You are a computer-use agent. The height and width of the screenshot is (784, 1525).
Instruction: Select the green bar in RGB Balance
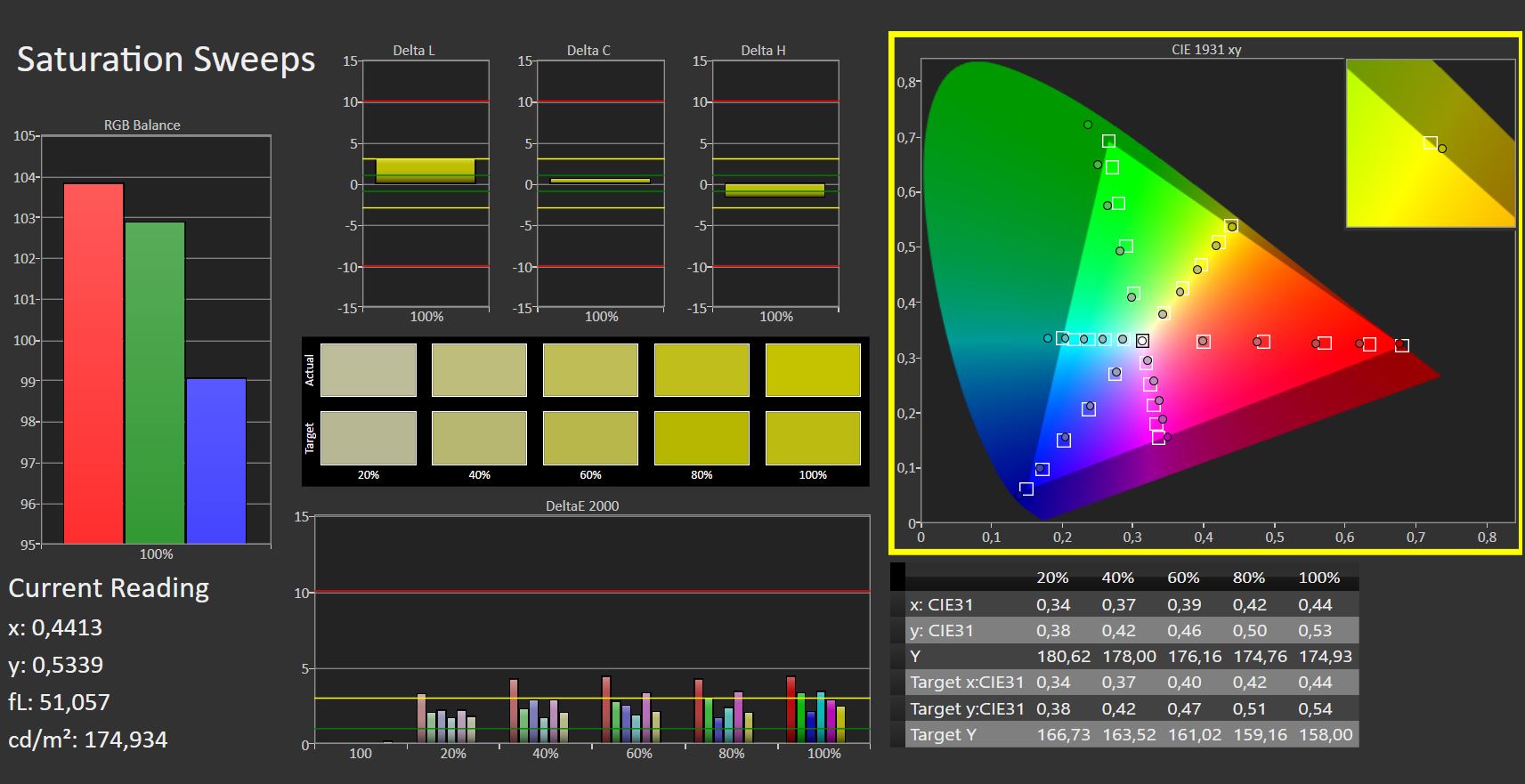155,383
